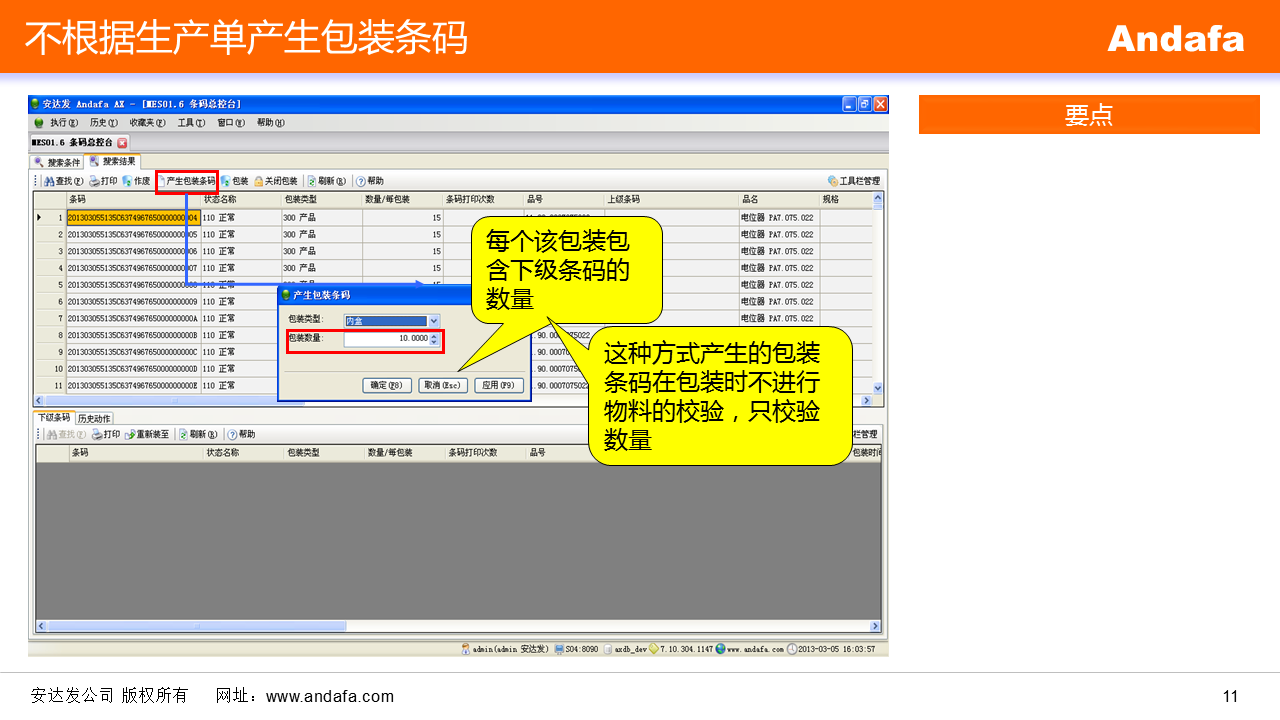Viewport: 1280px width, 720px height.
Task: Open 工具栏管理 at top right of grid
Action: (854, 181)
